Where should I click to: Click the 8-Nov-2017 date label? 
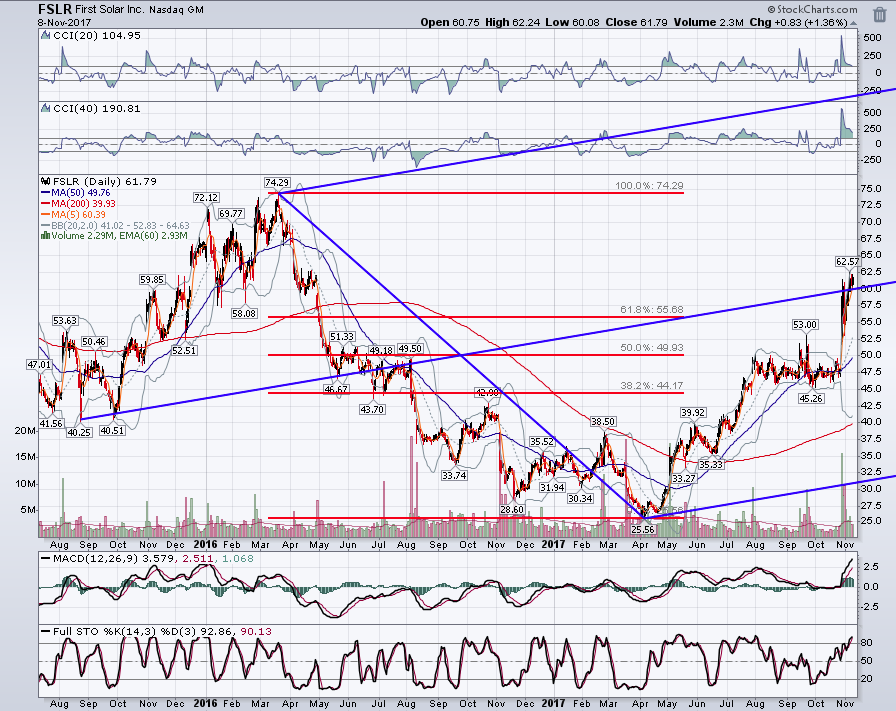point(62,22)
